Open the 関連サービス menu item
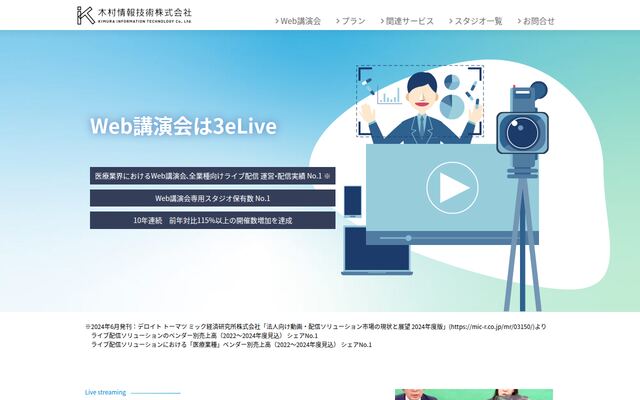Image resolution: width=640 pixels, height=400 pixels. pyautogui.click(x=407, y=21)
